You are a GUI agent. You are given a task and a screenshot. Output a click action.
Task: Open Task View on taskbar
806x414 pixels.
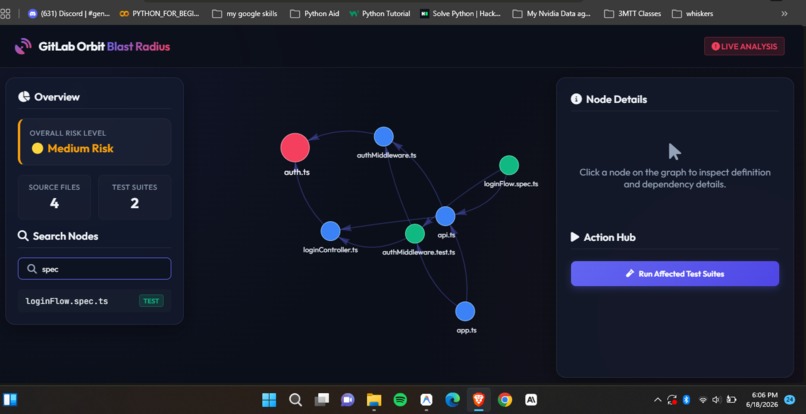(322, 400)
